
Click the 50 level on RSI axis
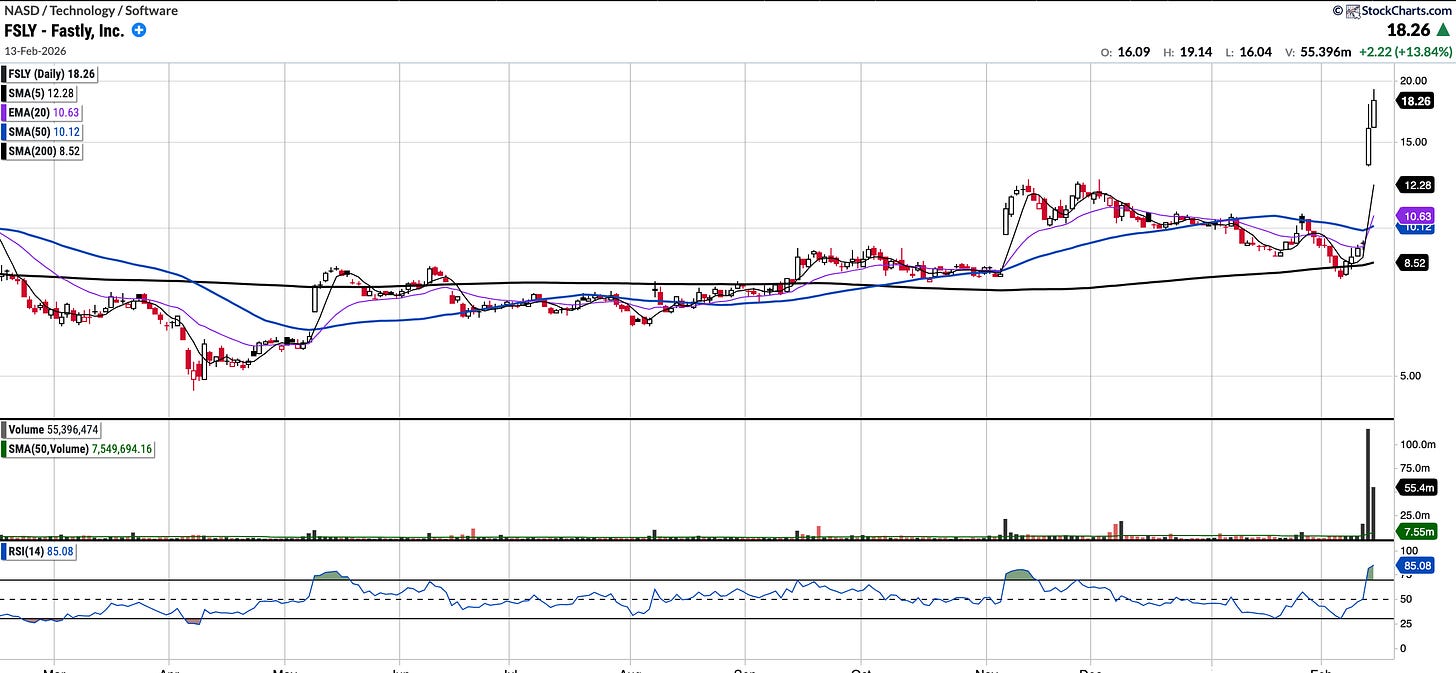[1405, 598]
